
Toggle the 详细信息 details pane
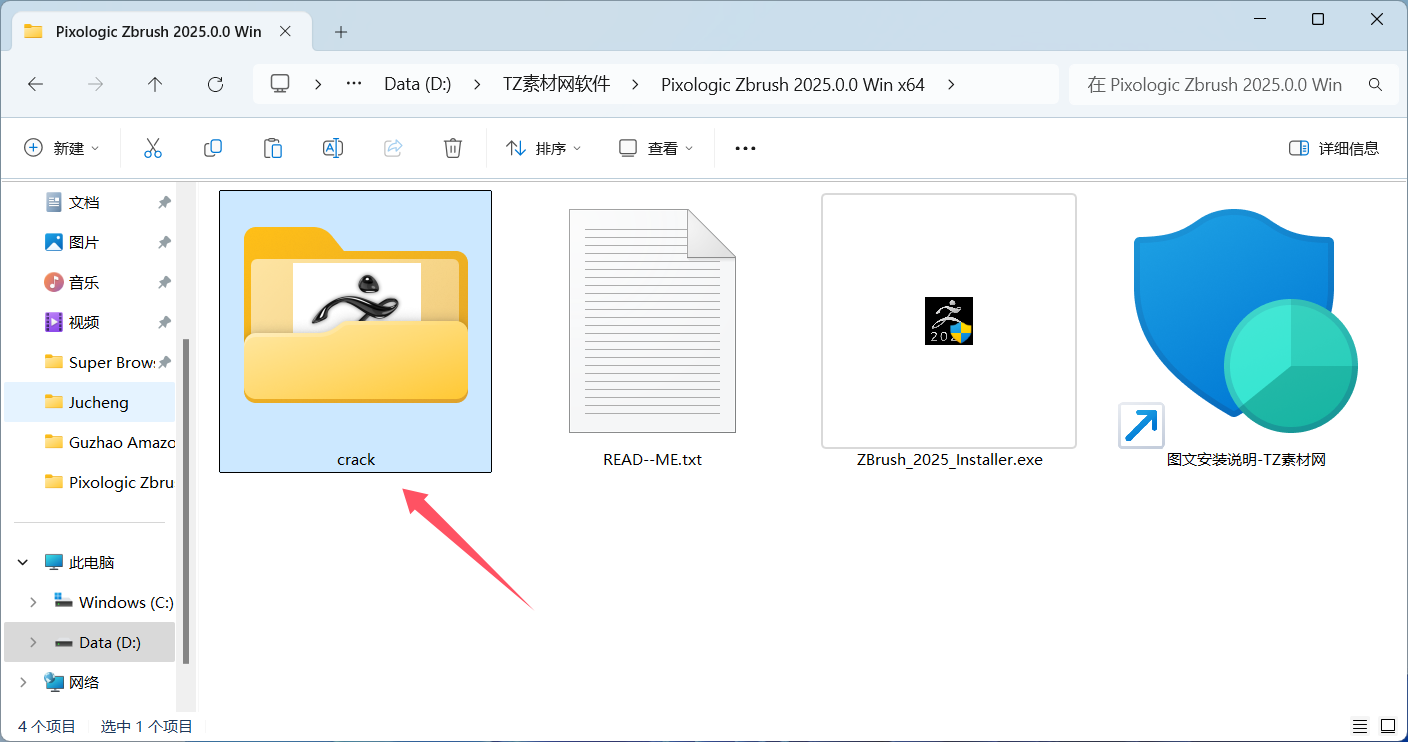coord(1334,148)
